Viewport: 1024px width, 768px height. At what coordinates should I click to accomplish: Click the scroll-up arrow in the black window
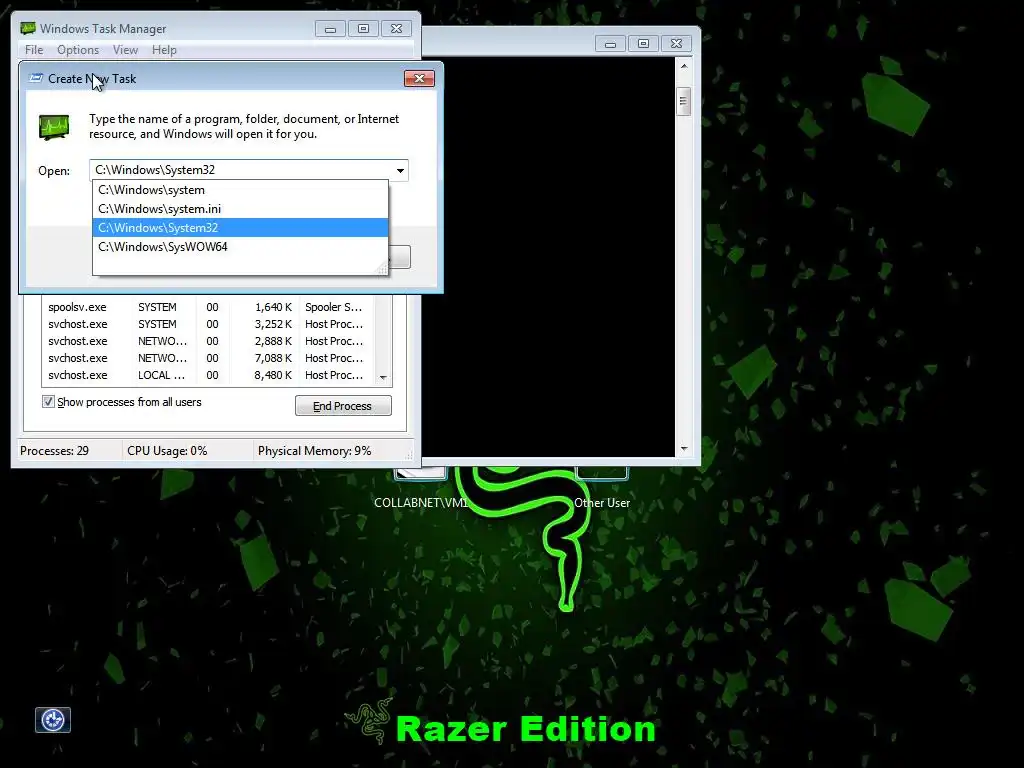coord(684,66)
